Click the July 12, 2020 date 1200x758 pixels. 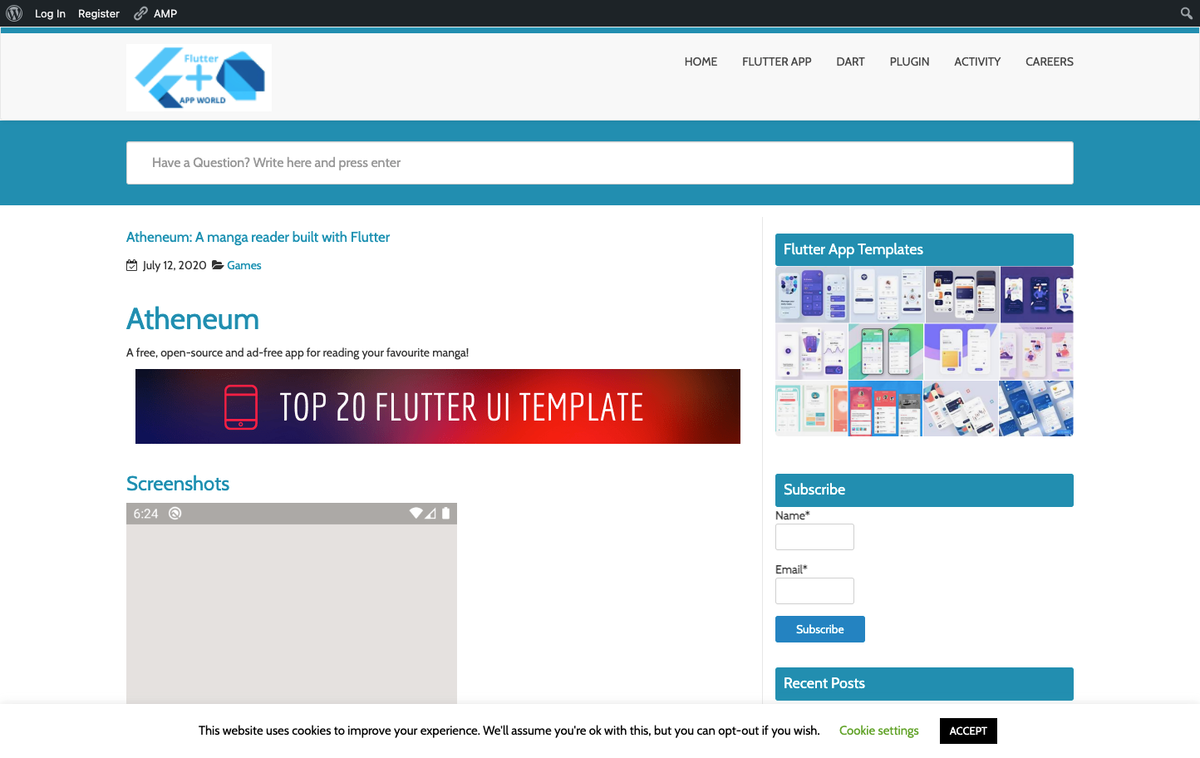174,265
